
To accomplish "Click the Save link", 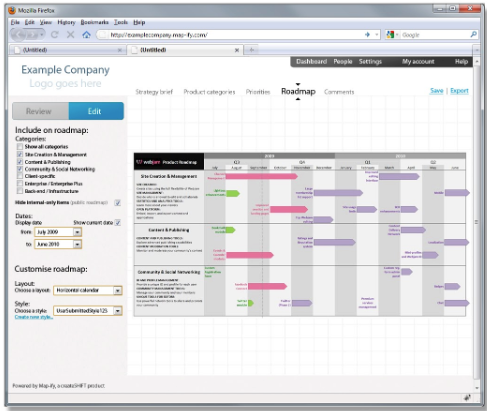I will coord(437,91).
